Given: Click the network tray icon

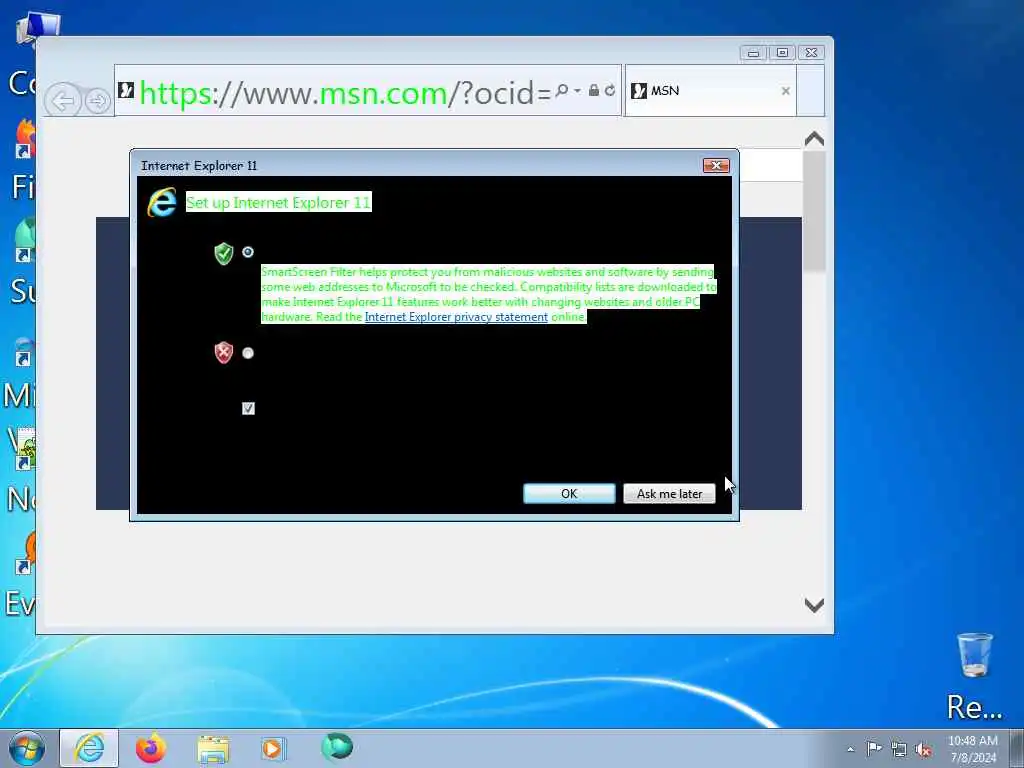Looking at the screenshot, I should pos(899,750).
